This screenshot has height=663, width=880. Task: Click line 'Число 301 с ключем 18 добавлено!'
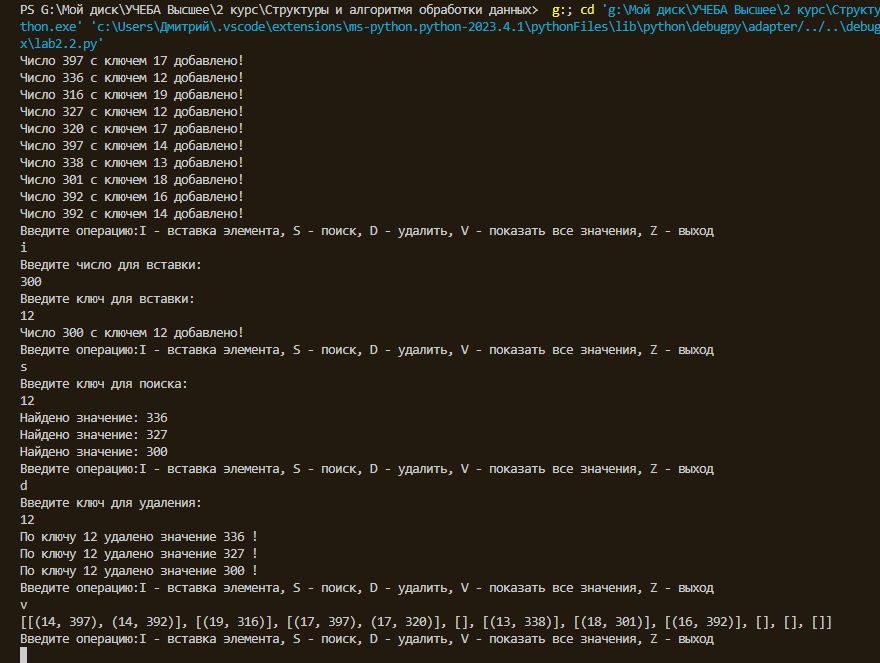(132, 180)
